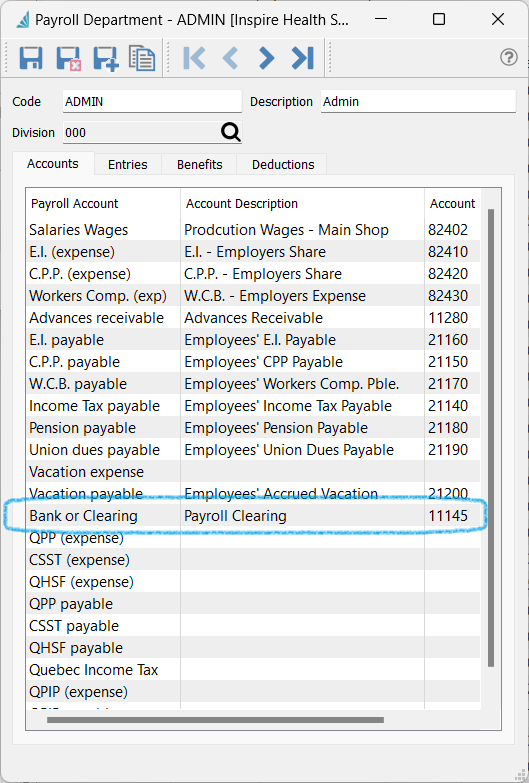529x783 pixels.
Task: Click account number 82402
Action: 448,230
